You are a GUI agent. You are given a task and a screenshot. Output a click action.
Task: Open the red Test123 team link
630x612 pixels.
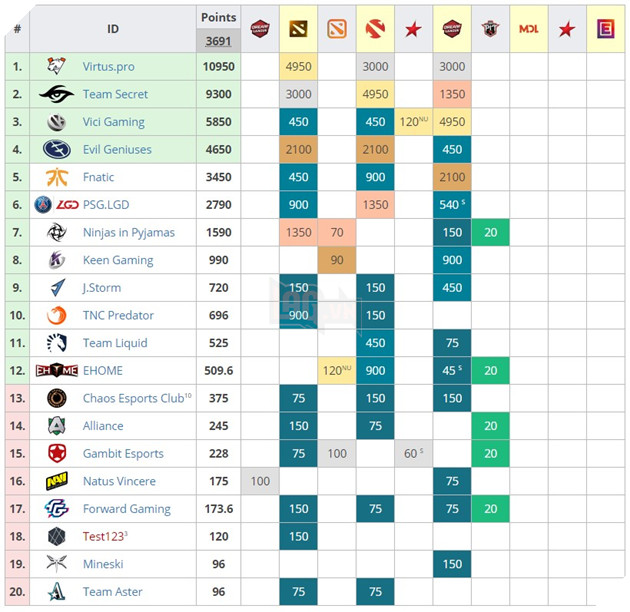coord(105,536)
